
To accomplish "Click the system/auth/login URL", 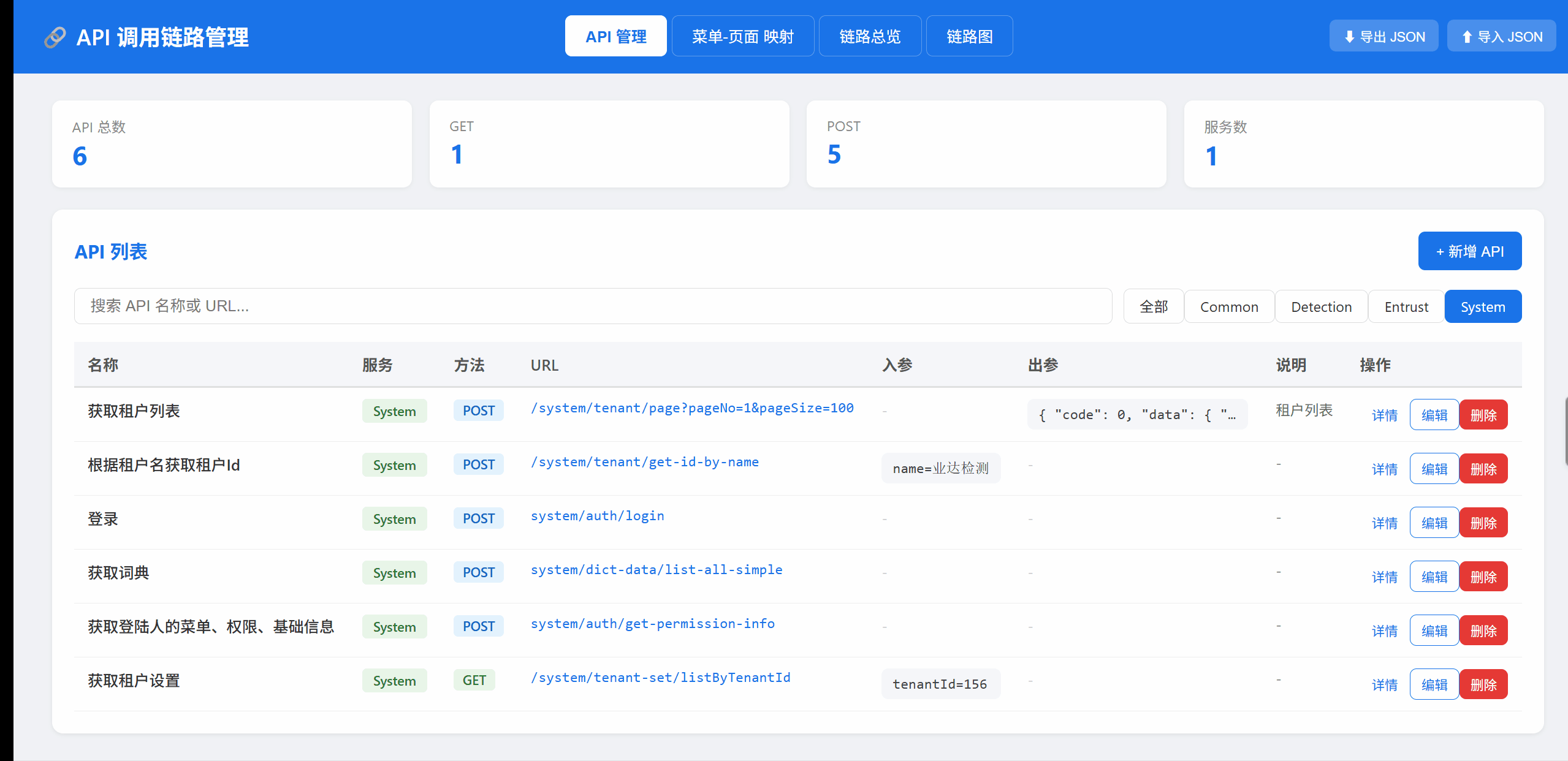I will [x=598, y=516].
